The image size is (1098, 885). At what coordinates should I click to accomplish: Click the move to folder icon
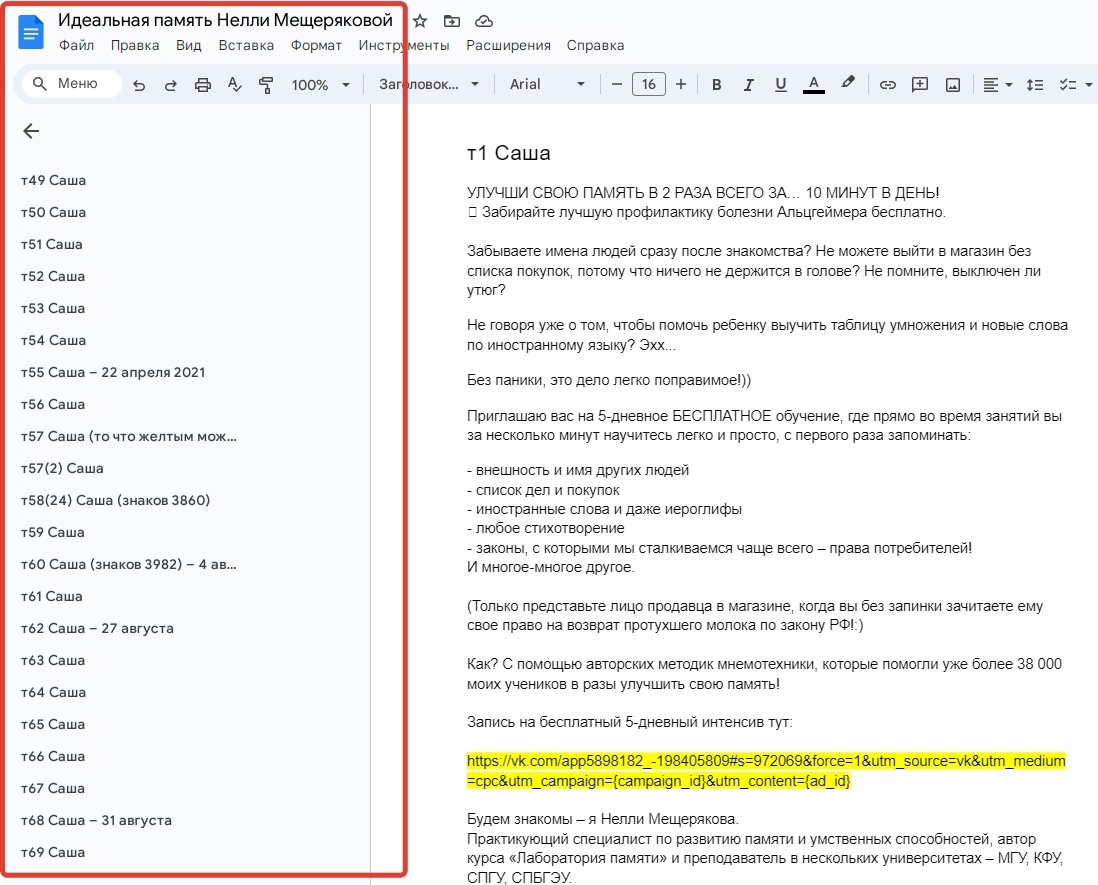(x=452, y=21)
